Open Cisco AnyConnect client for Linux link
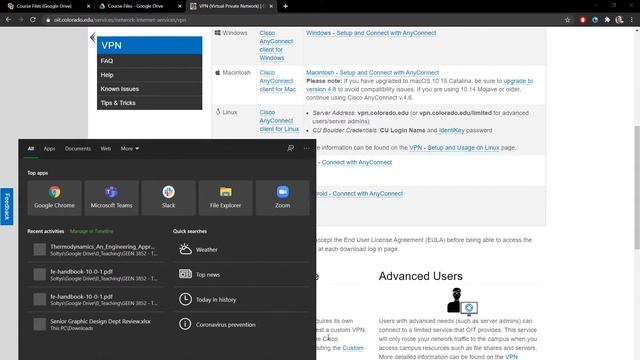 pos(279,120)
